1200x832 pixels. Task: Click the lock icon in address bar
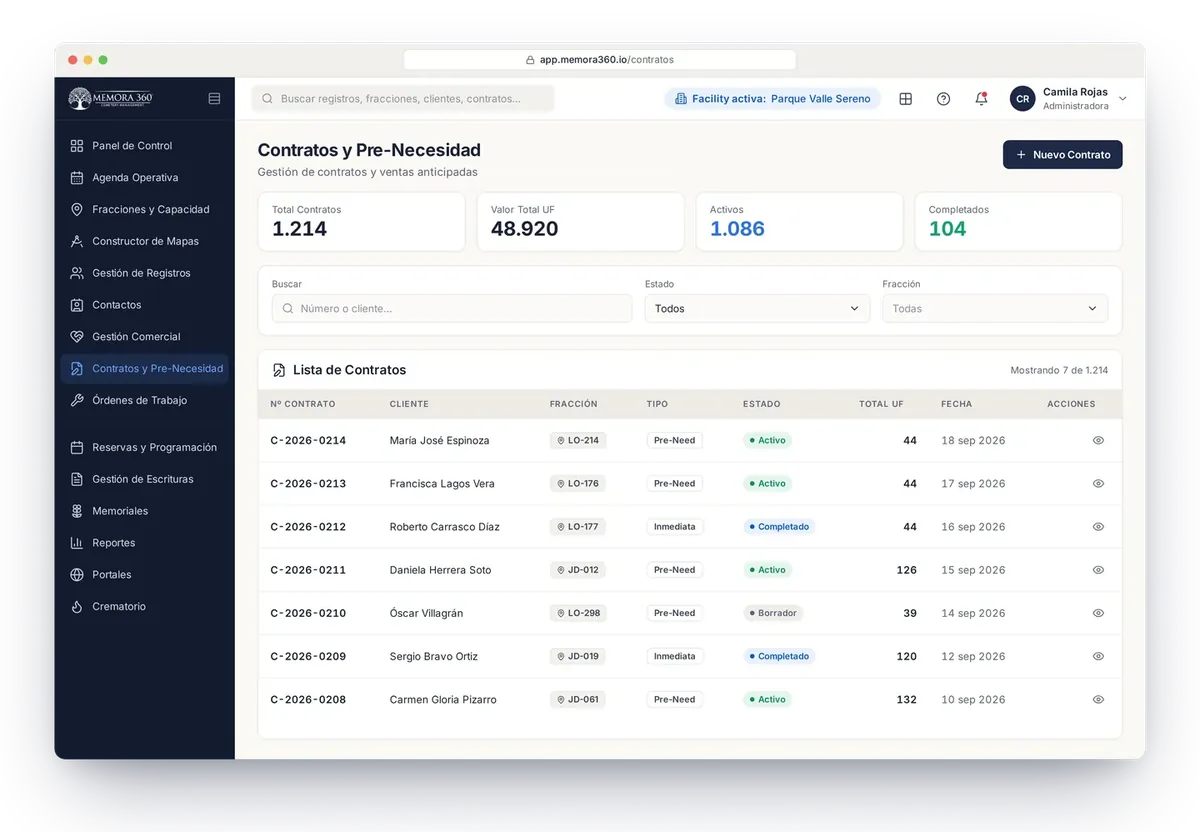(x=530, y=60)
